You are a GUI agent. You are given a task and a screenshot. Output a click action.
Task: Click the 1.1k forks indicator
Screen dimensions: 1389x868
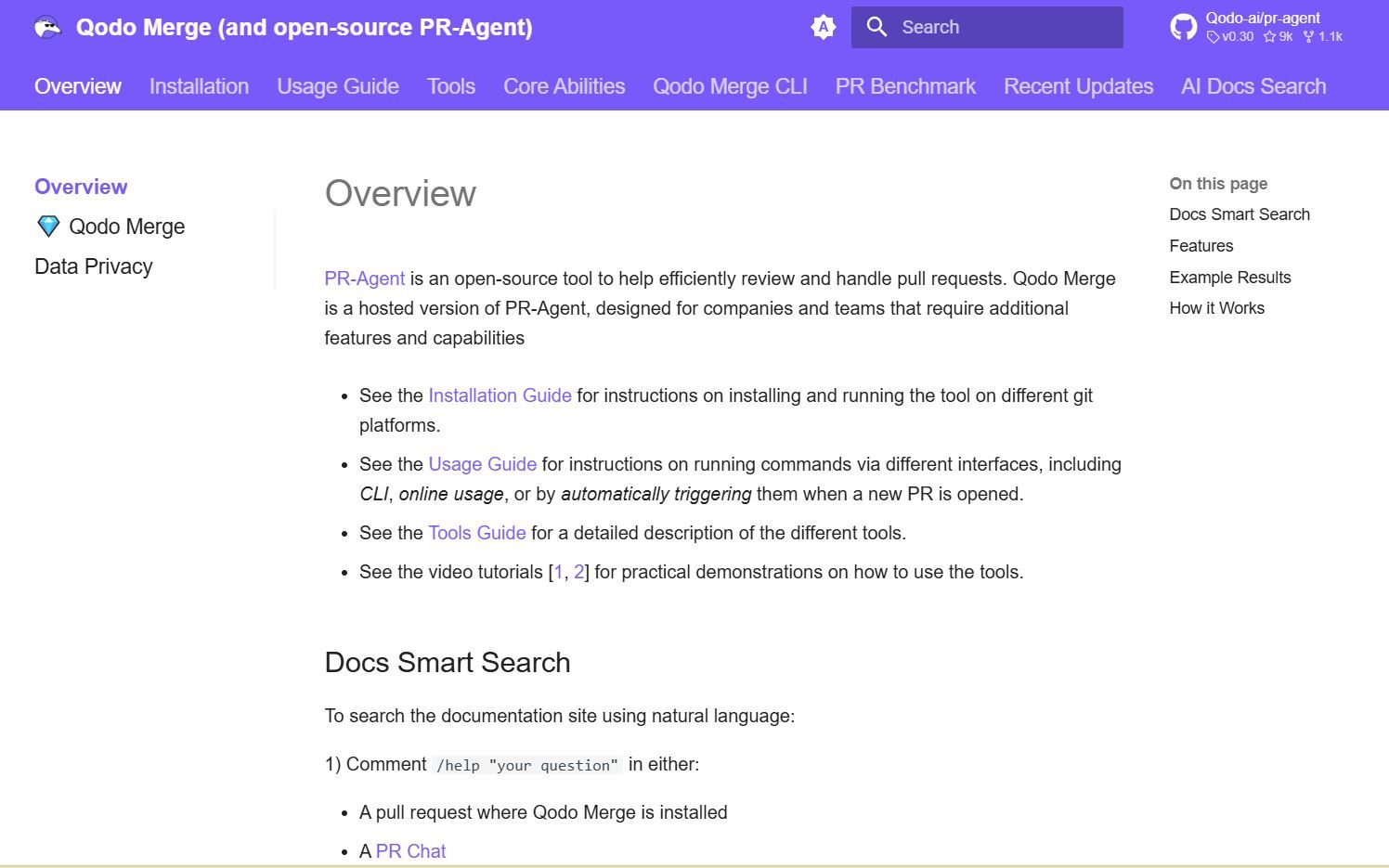(1323, 37)
